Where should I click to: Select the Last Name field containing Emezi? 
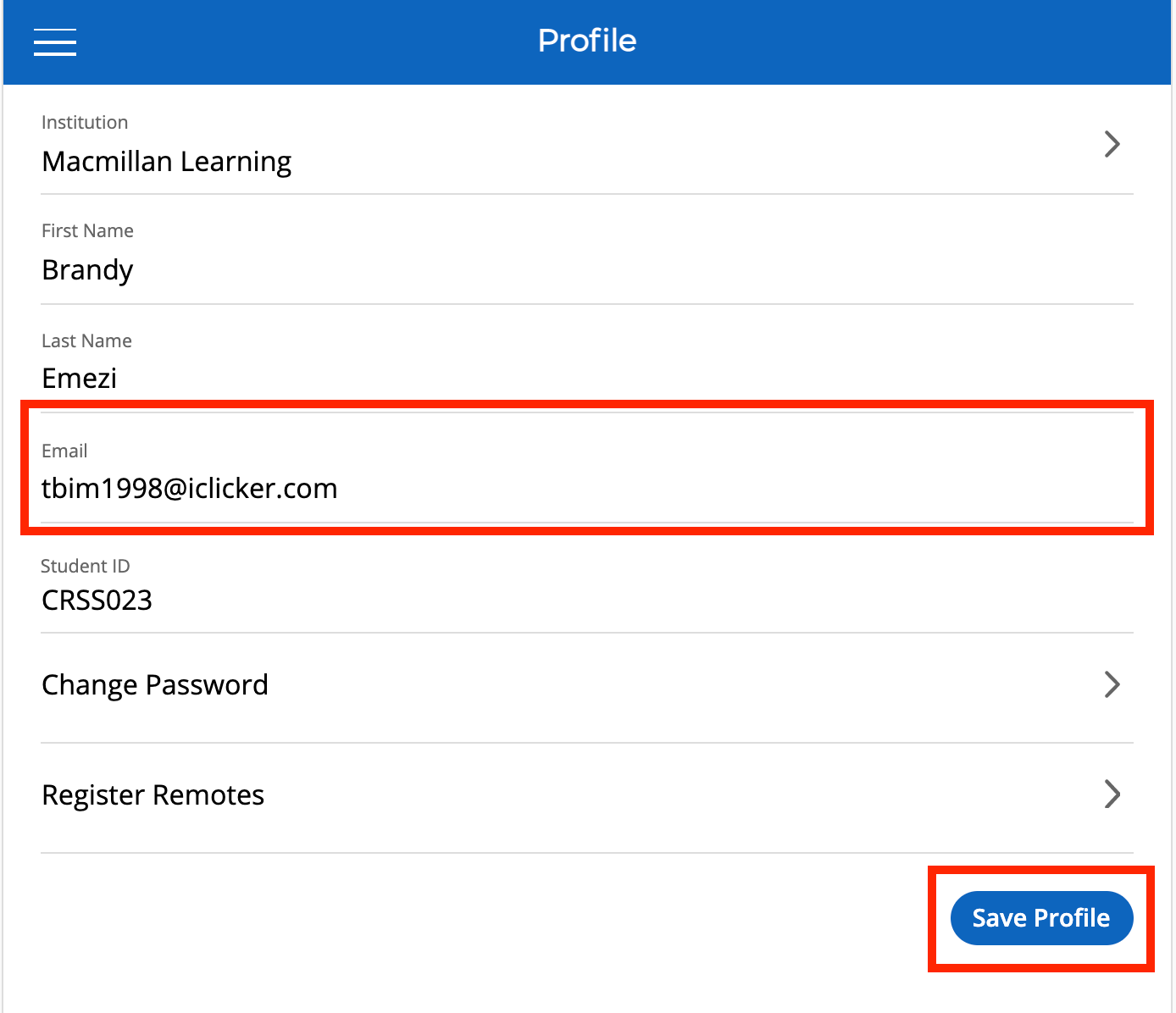(79, 378)
